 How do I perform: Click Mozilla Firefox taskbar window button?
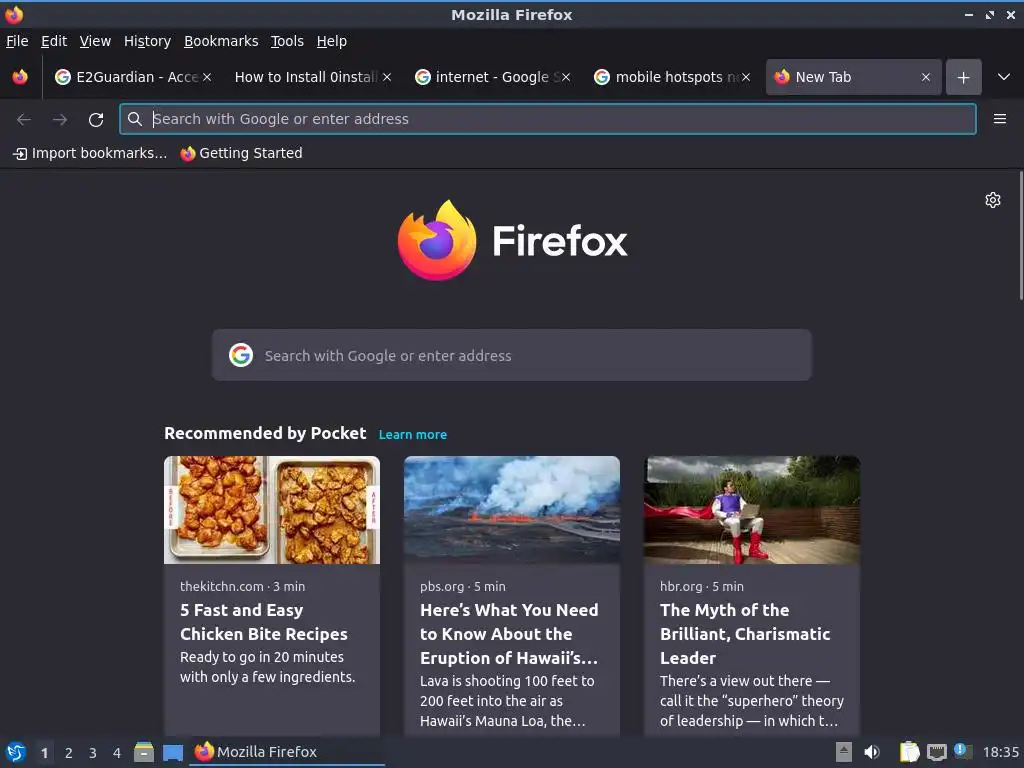tap(287, 752)
